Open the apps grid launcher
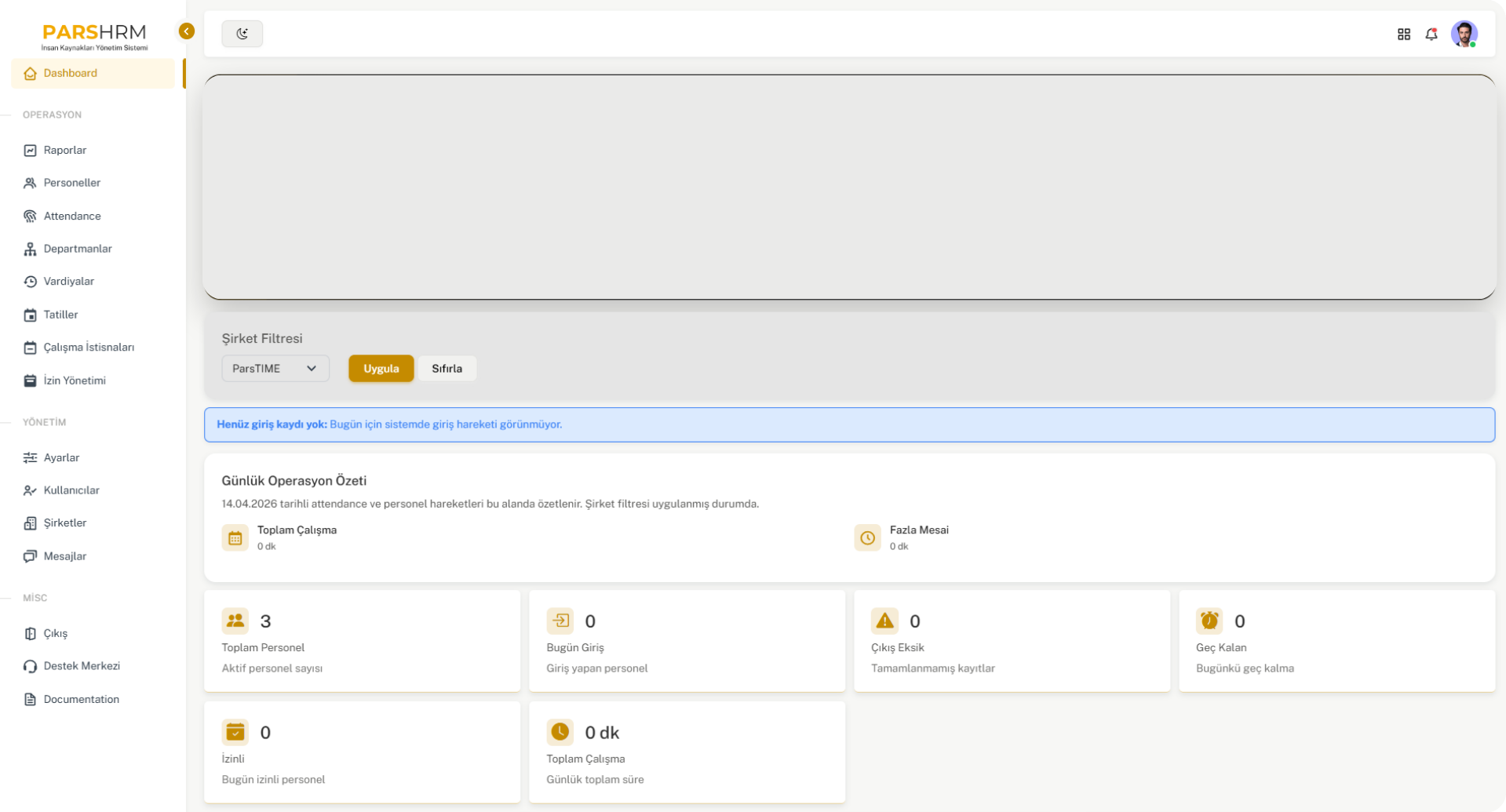Viewport: 1506px width, 812px height. point(1404,34)
